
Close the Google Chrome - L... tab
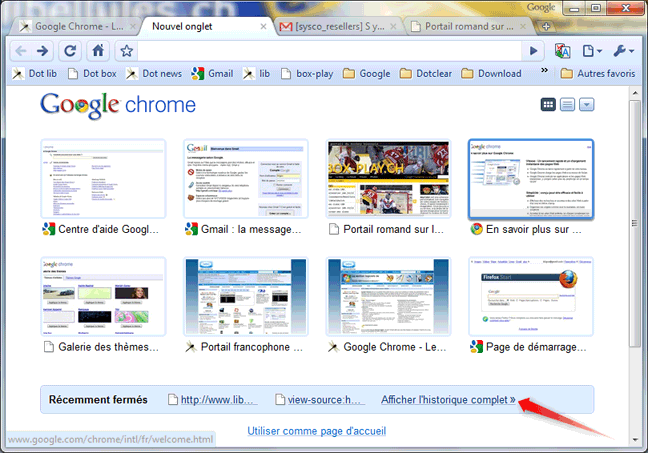133,26
